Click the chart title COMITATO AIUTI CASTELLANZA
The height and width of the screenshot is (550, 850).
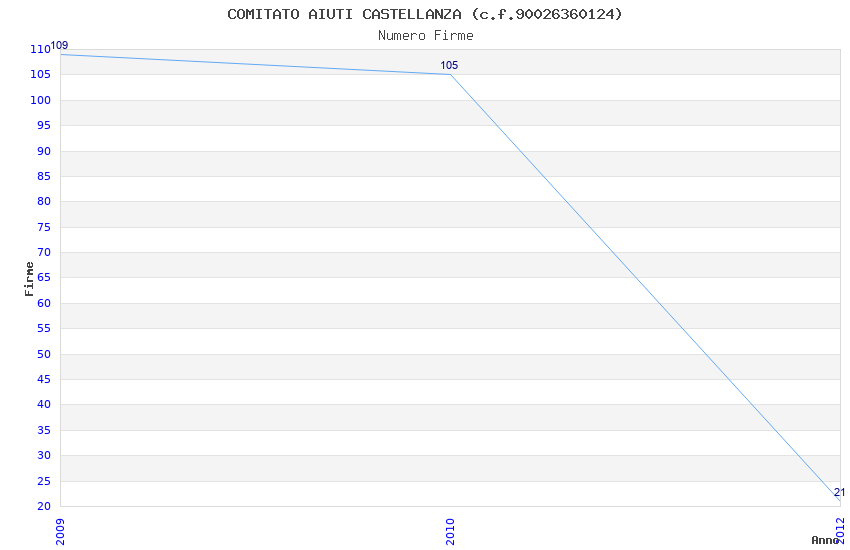(424, 14)
